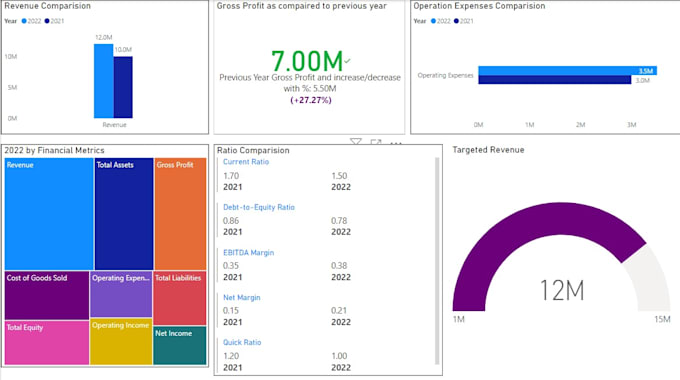680x380 pixels.
Task: Click the 7.00M gross profit KPI value
Action: point(307,61)
